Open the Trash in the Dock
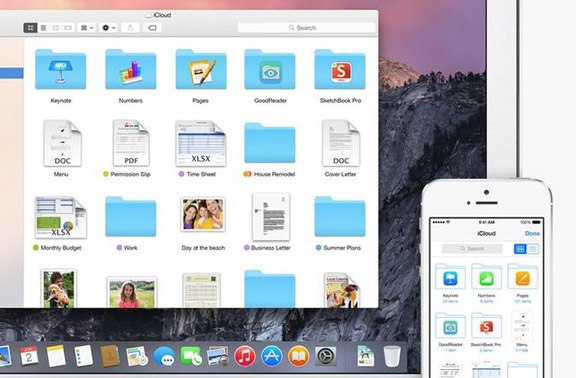 coord(392,356)
